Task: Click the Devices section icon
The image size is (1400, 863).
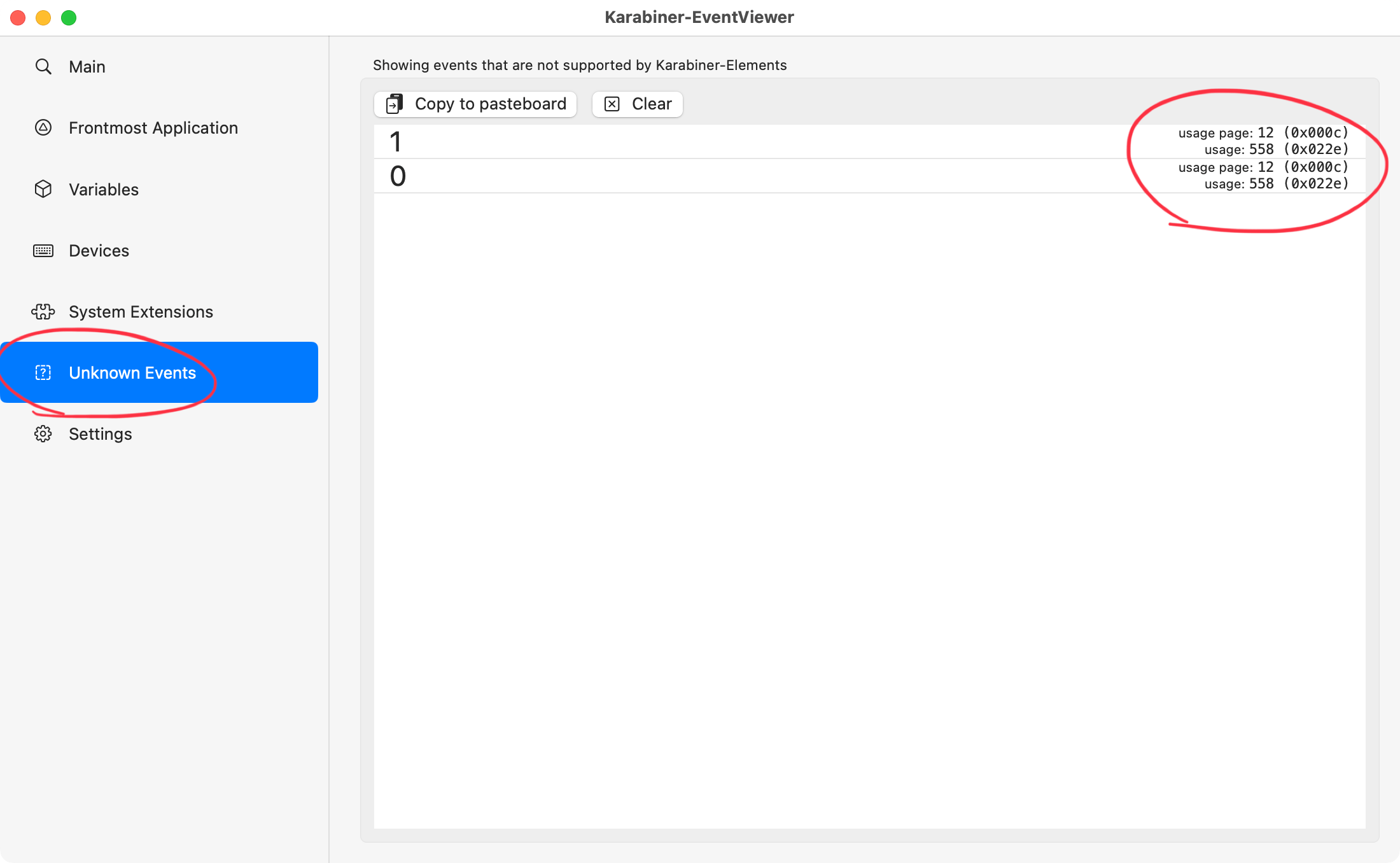Action: (43, 251)
